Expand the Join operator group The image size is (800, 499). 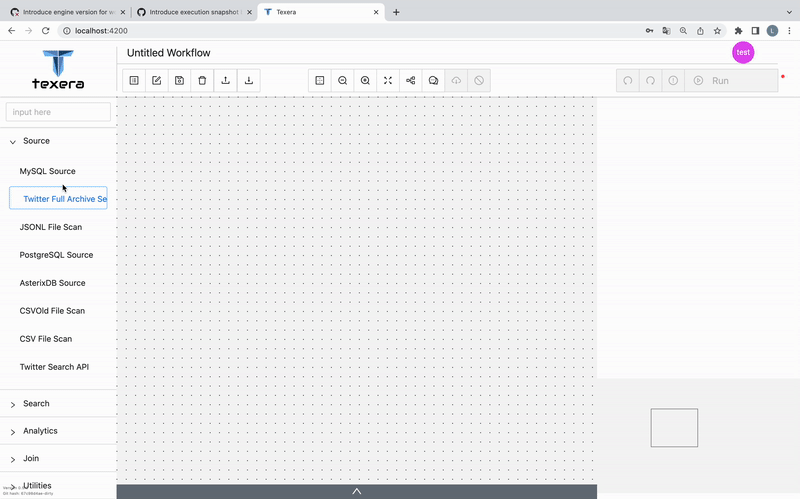click(x=58, y=459)
